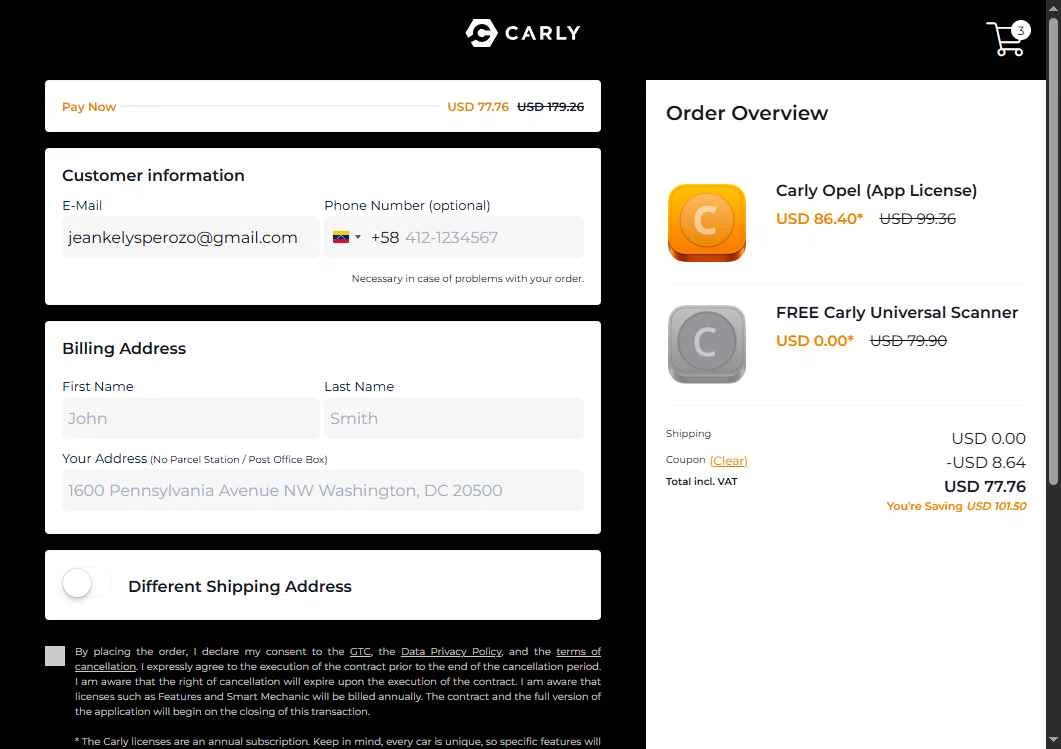Click the Pay Now price USD 77.76
Screen dimensions: 1061x749
tap(478, 107)
